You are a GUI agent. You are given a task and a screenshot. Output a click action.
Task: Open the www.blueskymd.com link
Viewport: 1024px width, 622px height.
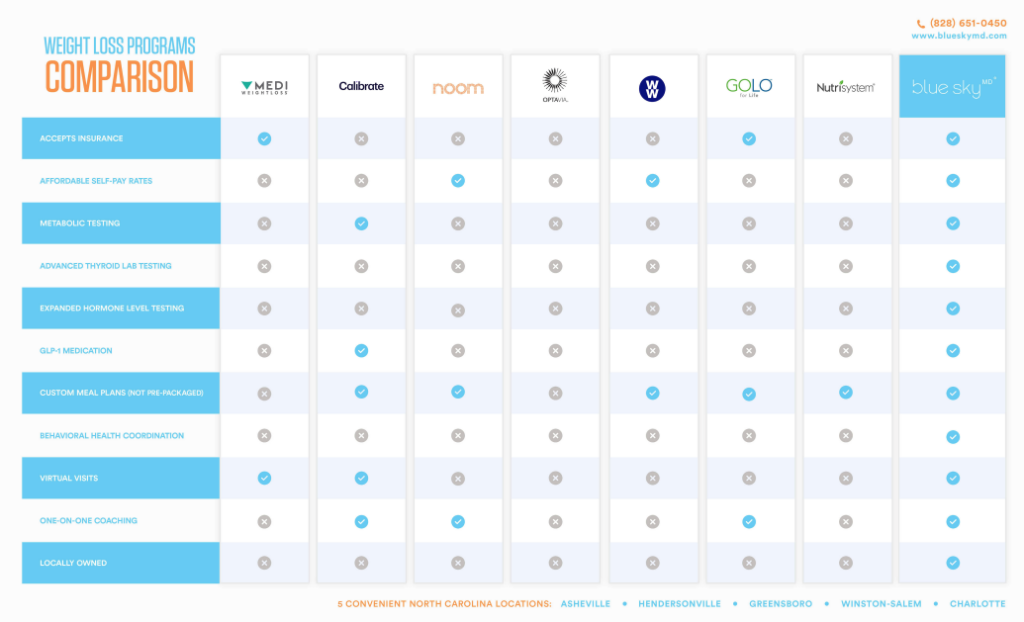(958, 36)
